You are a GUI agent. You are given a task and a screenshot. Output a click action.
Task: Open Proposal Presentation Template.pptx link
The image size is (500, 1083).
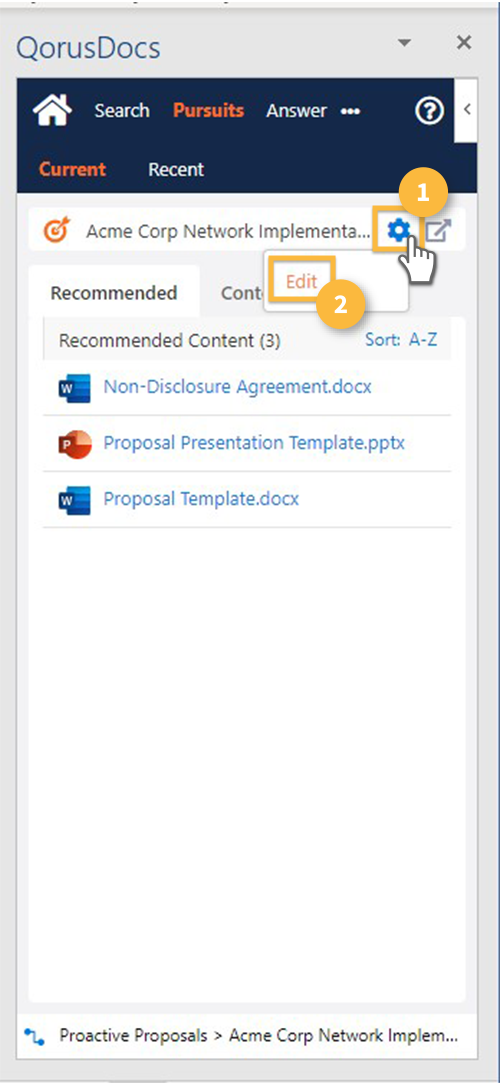[x=254, y=442]
